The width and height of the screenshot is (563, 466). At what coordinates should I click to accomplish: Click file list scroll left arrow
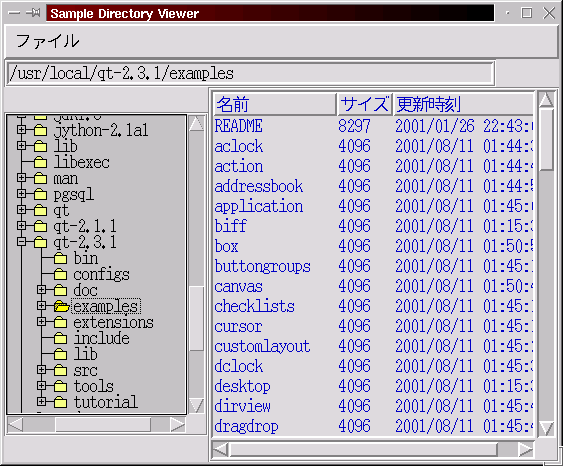pyautogui.click(x=220, y=449)
